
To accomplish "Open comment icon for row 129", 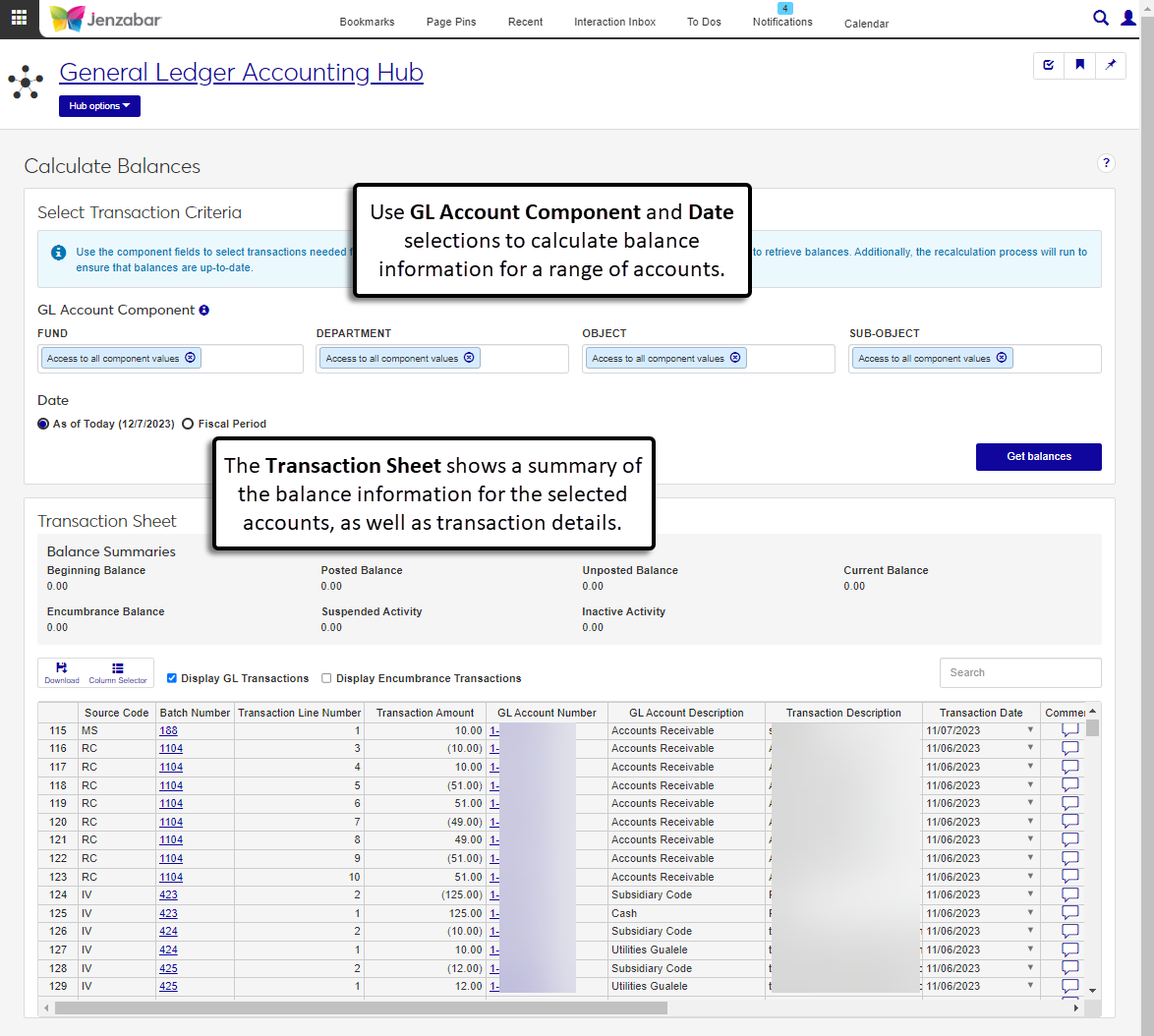I will (1070, 985).
